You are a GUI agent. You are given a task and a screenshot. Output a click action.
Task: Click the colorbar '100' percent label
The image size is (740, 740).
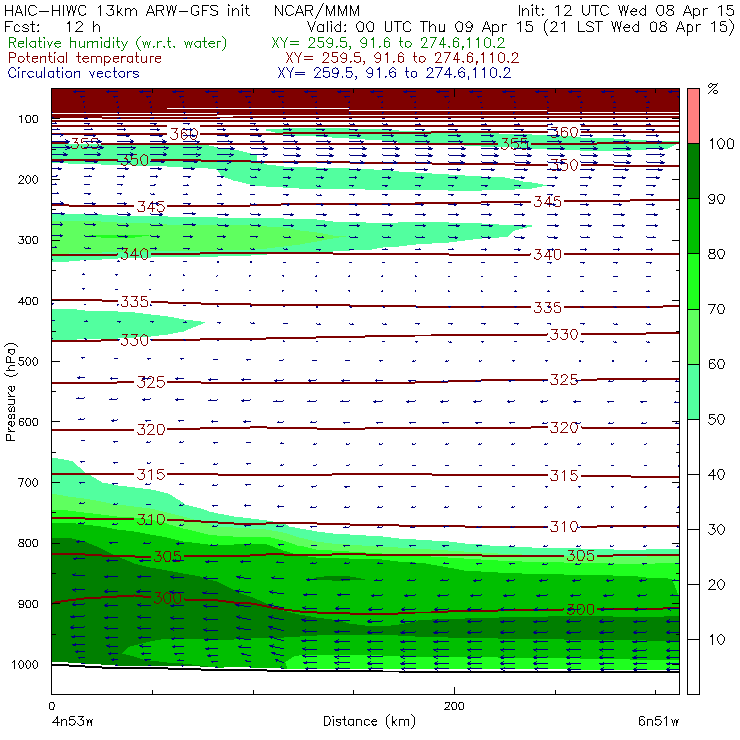click(x=721, y=144)
